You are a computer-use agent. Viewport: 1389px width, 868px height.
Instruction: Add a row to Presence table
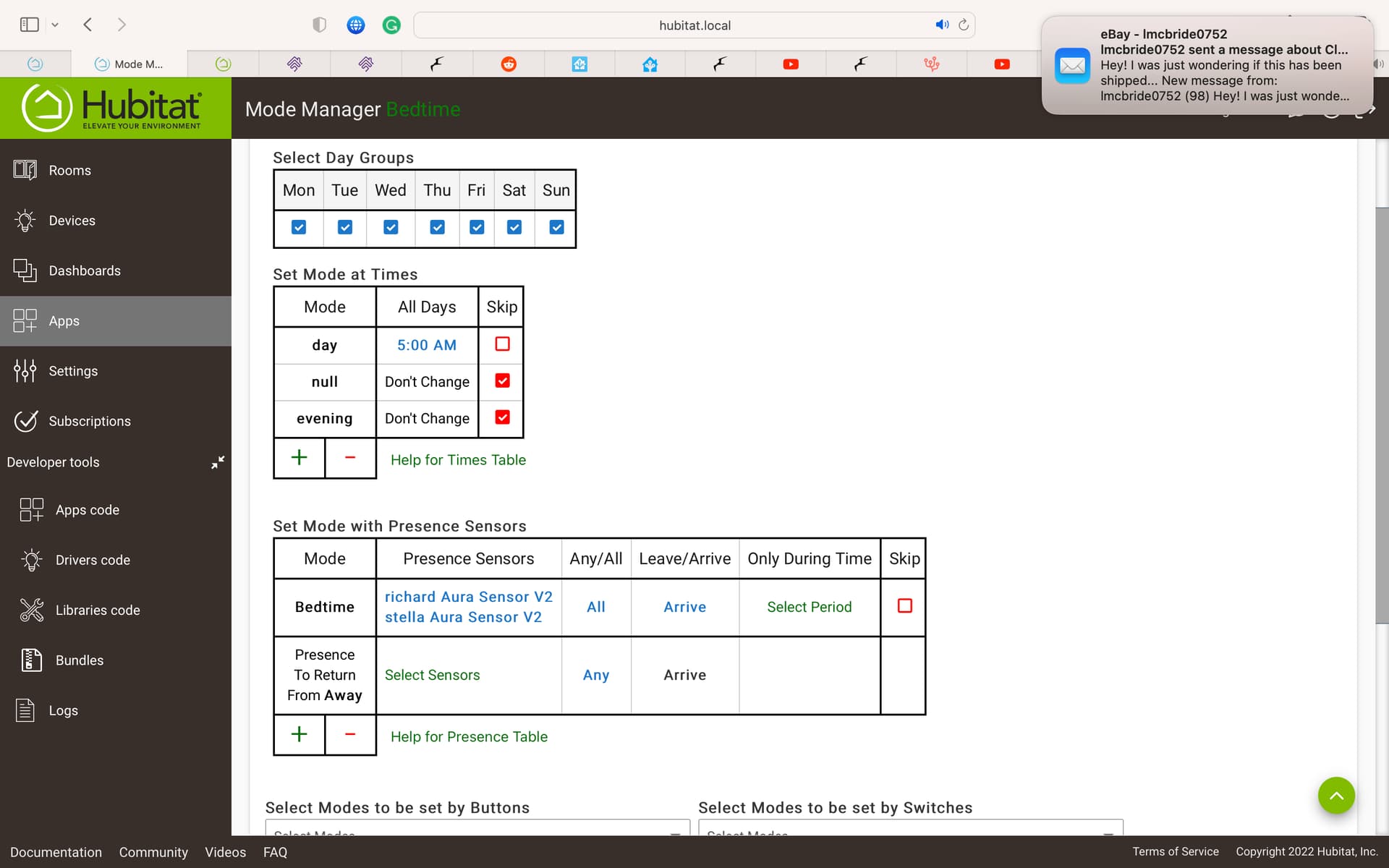[x=299, y=735]
